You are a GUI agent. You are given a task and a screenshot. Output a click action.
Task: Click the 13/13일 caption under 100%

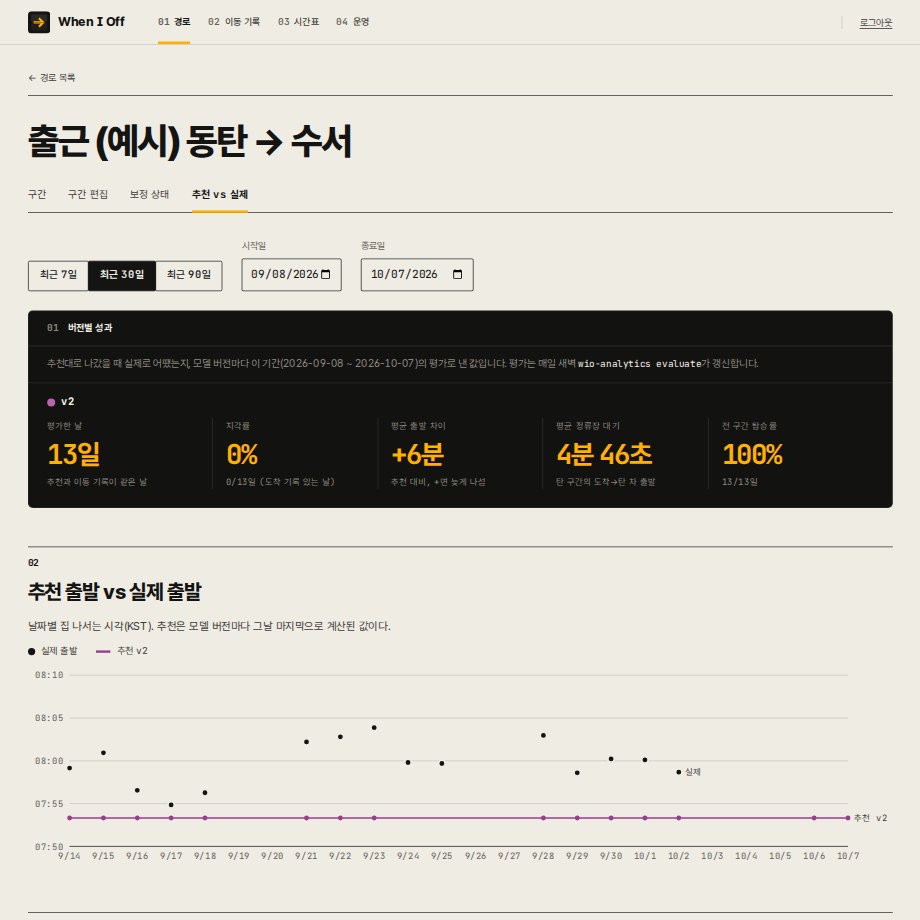(739, 482)
